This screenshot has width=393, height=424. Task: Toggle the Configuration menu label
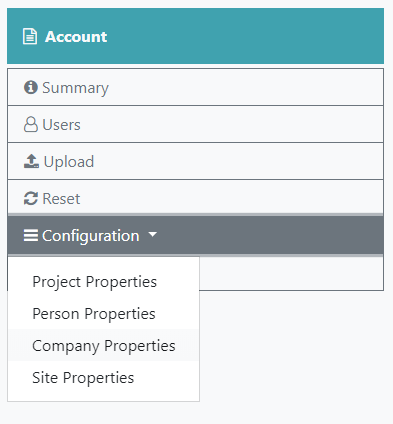point(91,236)
